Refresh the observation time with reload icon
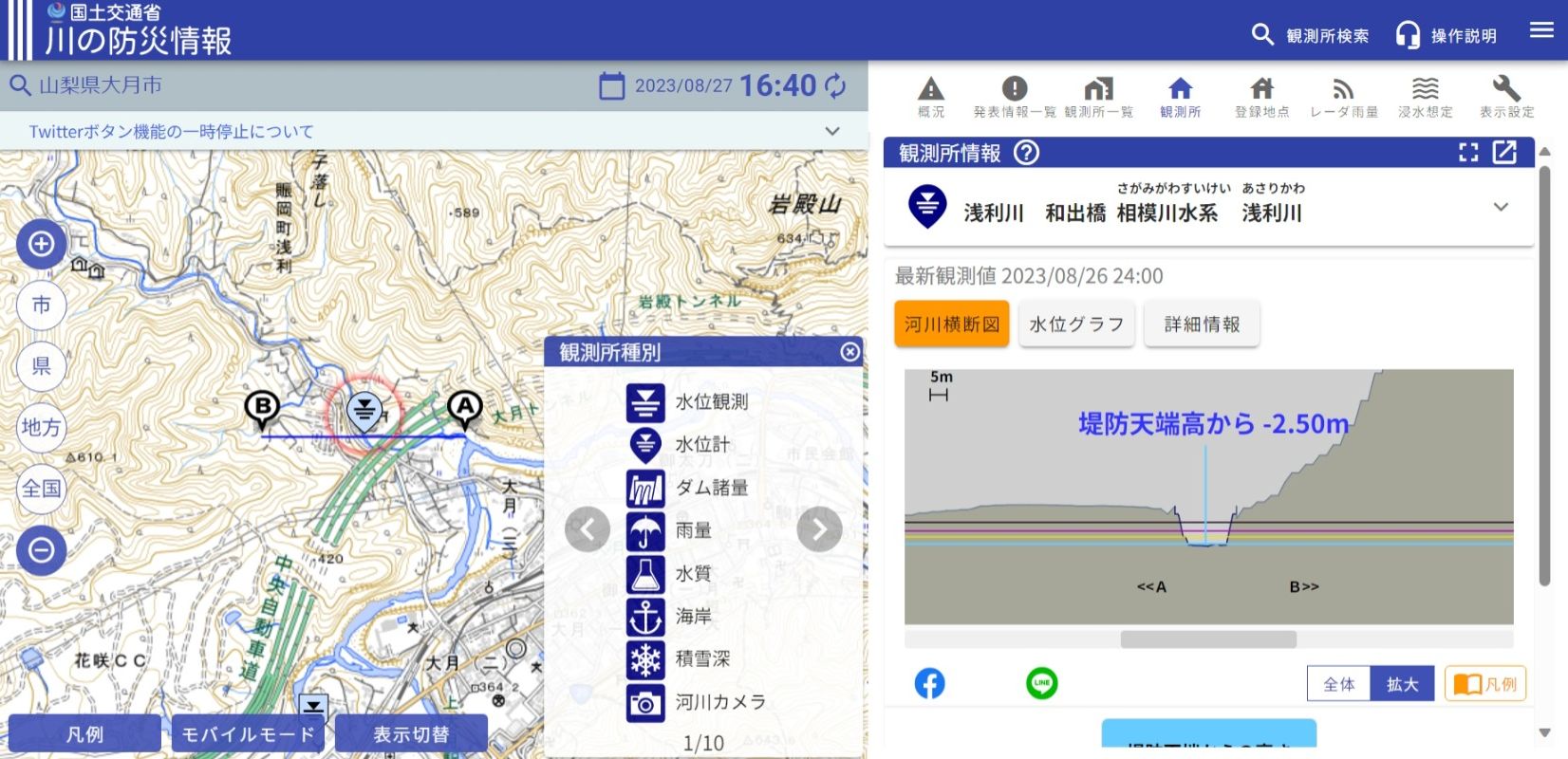This screenshot has height=759, width=1568. [x=835, y=86]
